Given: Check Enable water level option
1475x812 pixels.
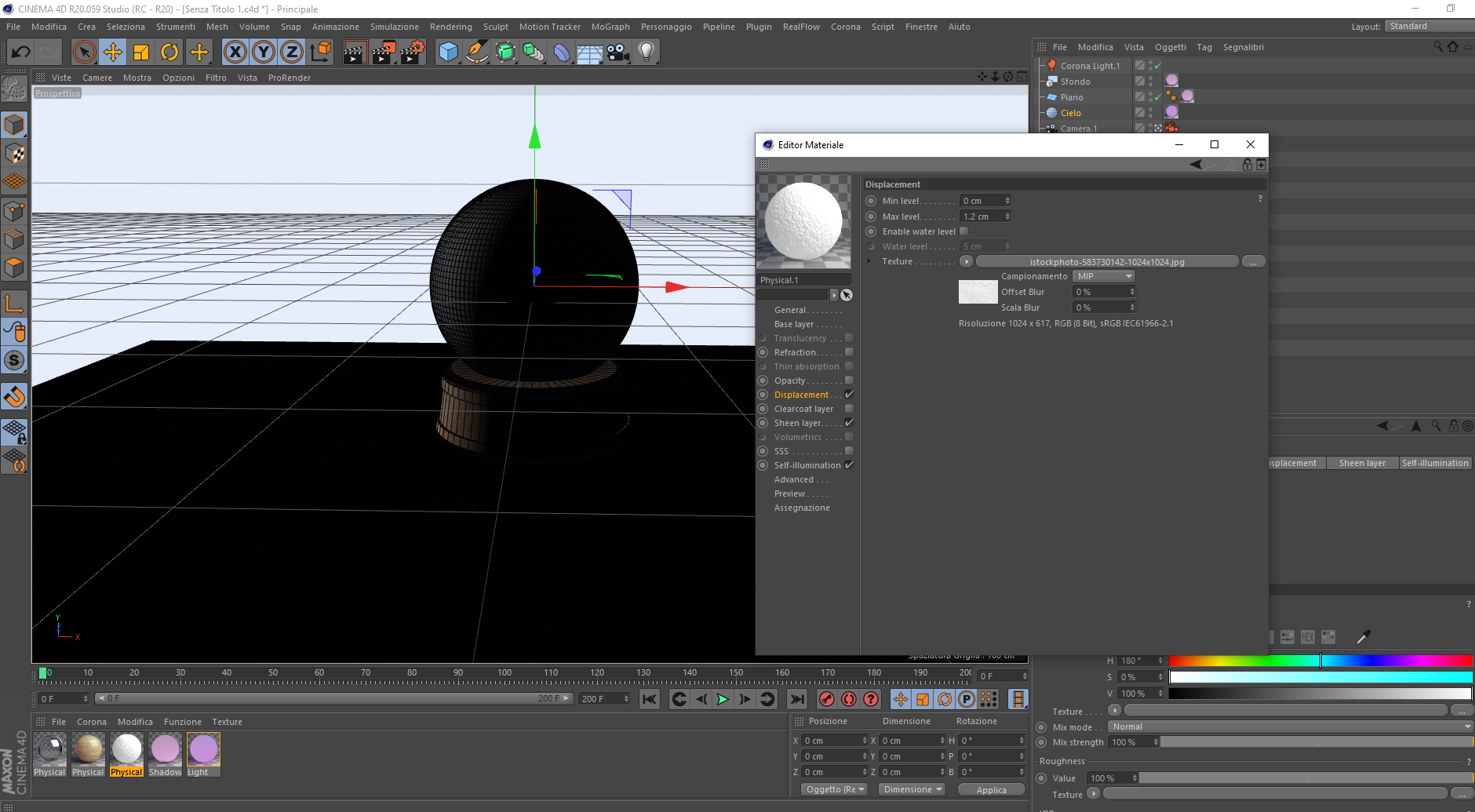Looking at the screenshot, I should tap(964, 231).
